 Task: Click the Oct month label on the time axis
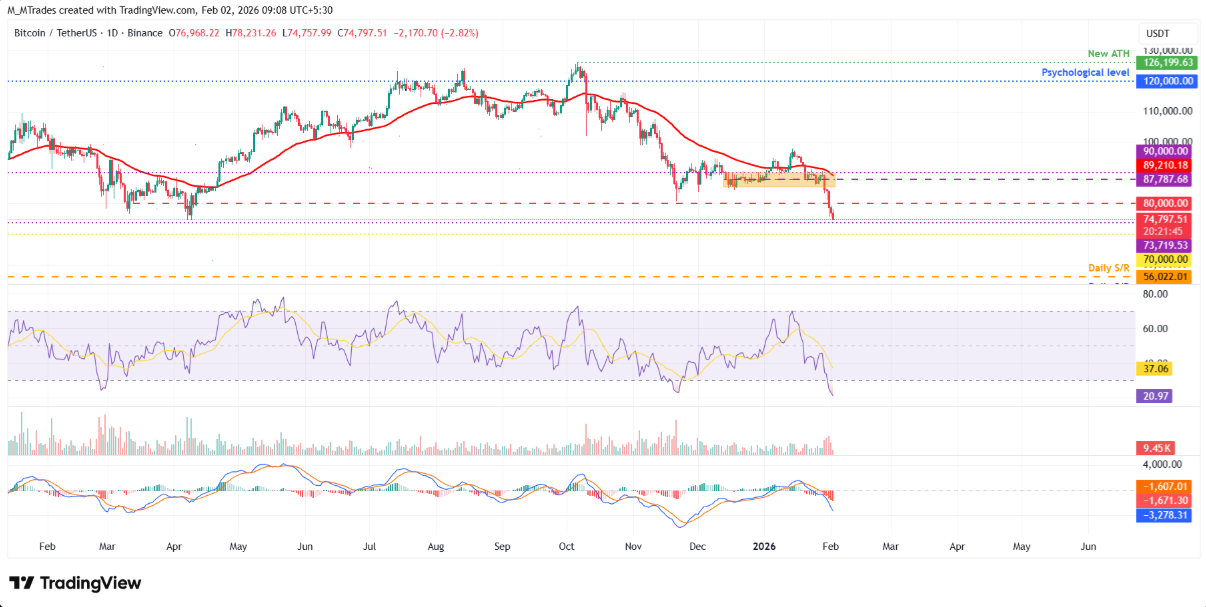[565, 547]
